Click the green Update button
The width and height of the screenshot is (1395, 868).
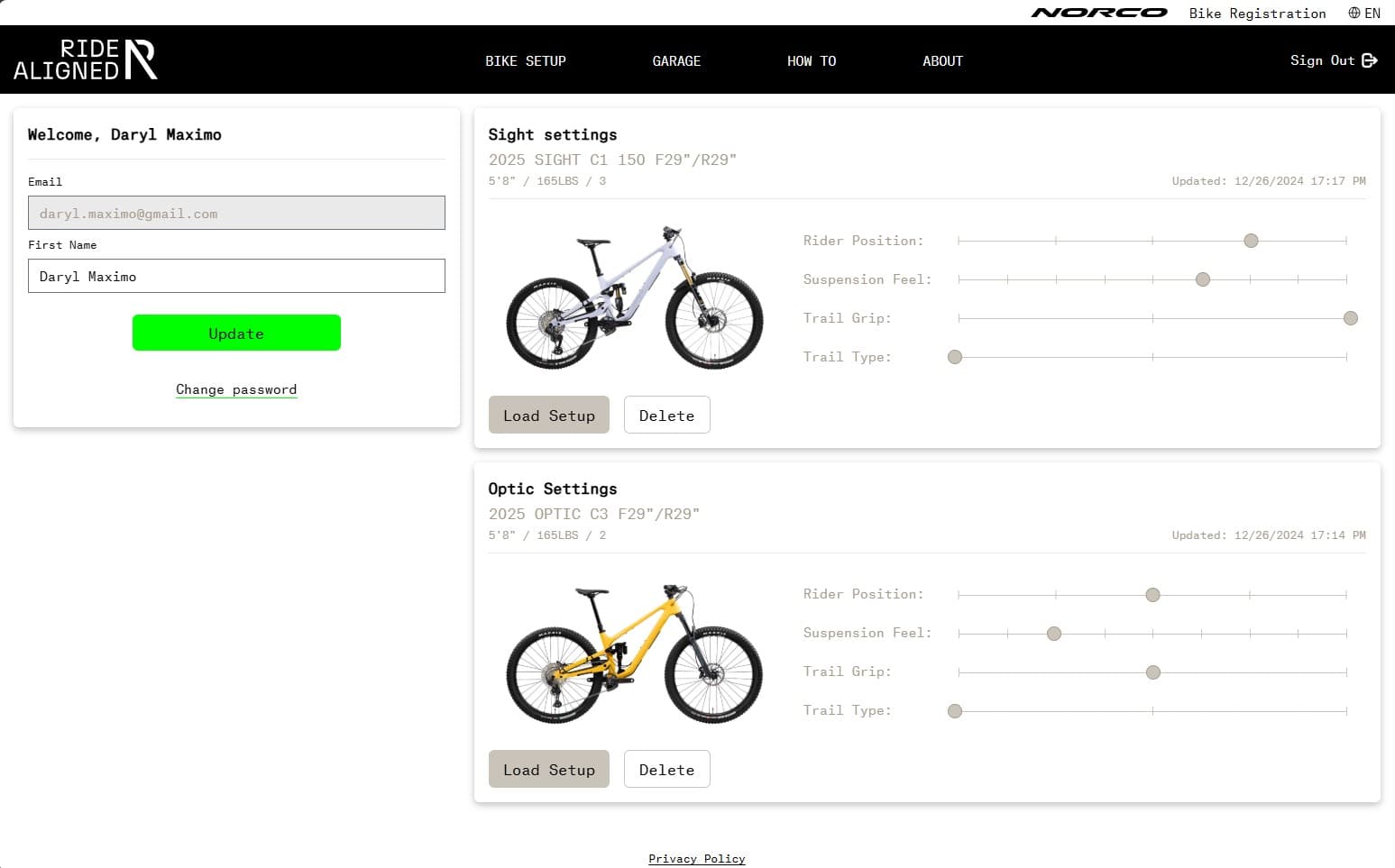point(236,333)
